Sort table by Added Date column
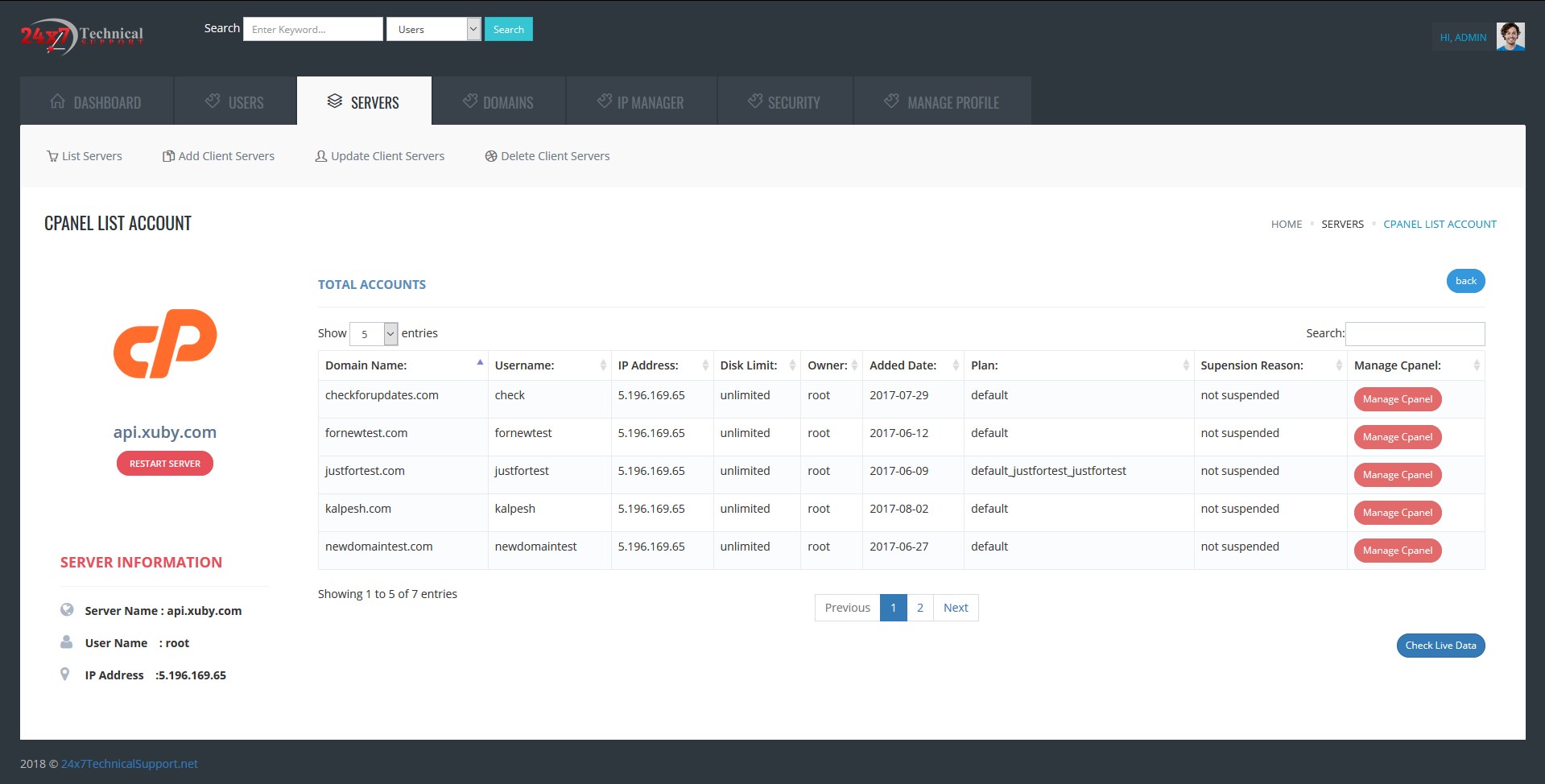This screenshot has height=784, width=1545. click(912, 365)
